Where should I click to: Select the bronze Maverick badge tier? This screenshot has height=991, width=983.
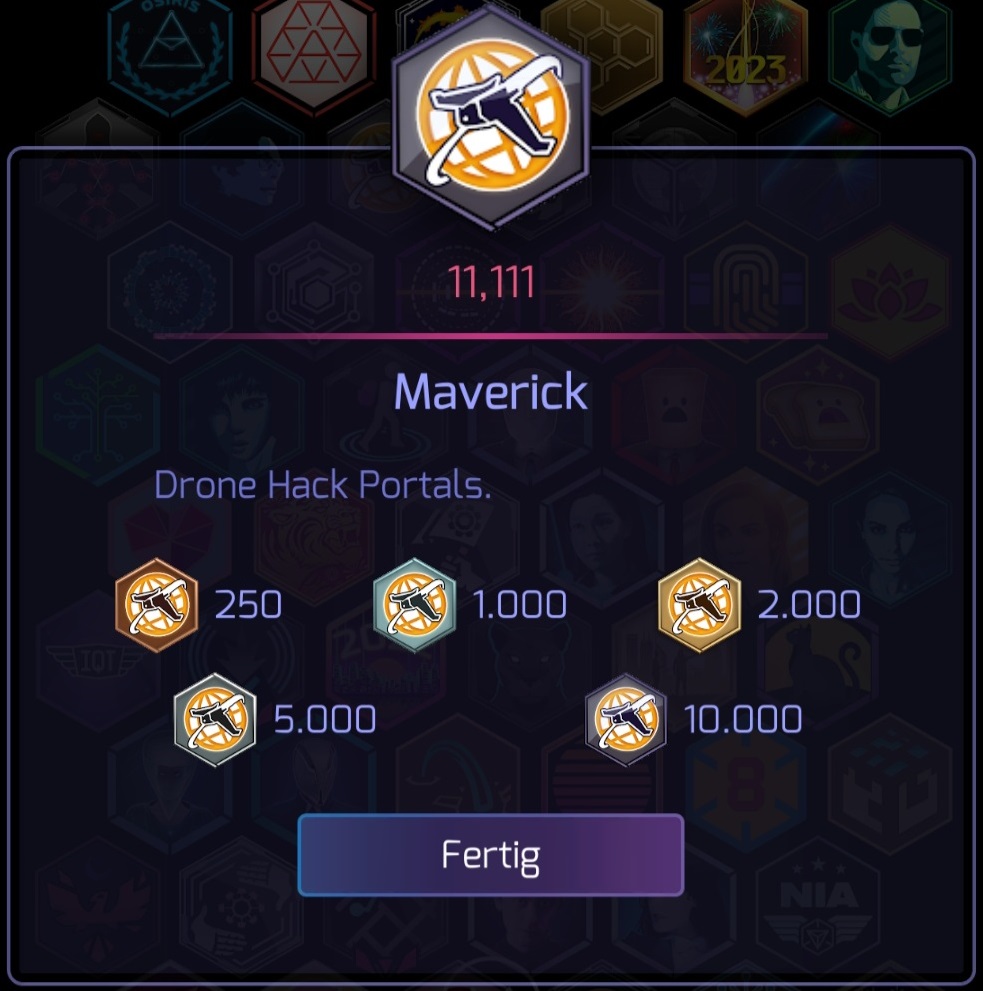157,605
